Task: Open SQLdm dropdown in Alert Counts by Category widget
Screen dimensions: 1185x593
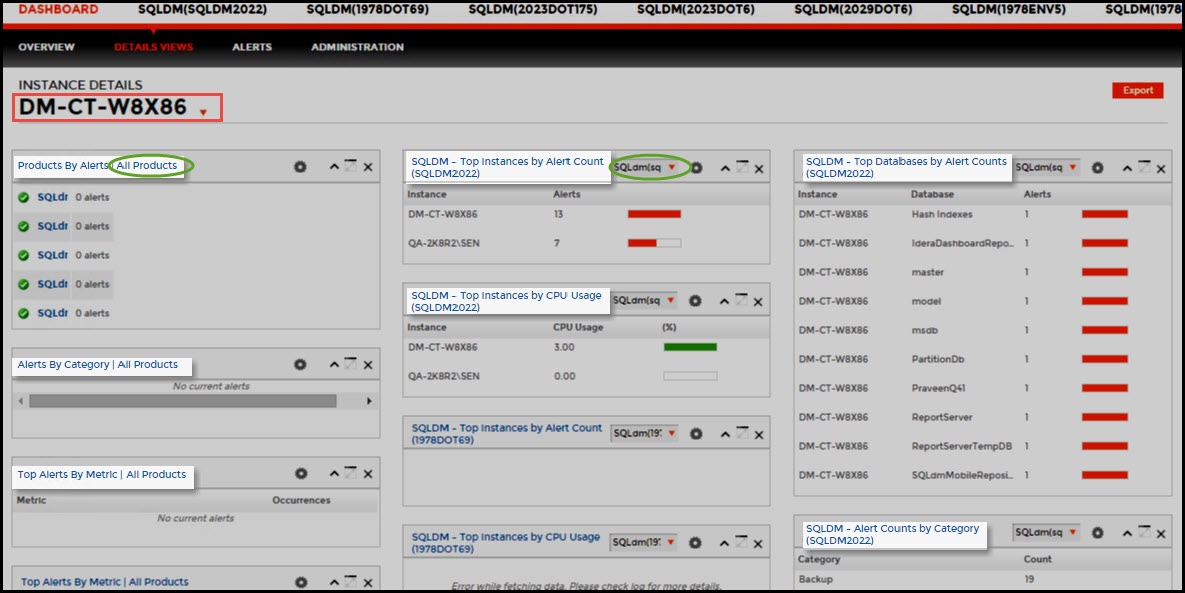Action: click(1047, 532)
